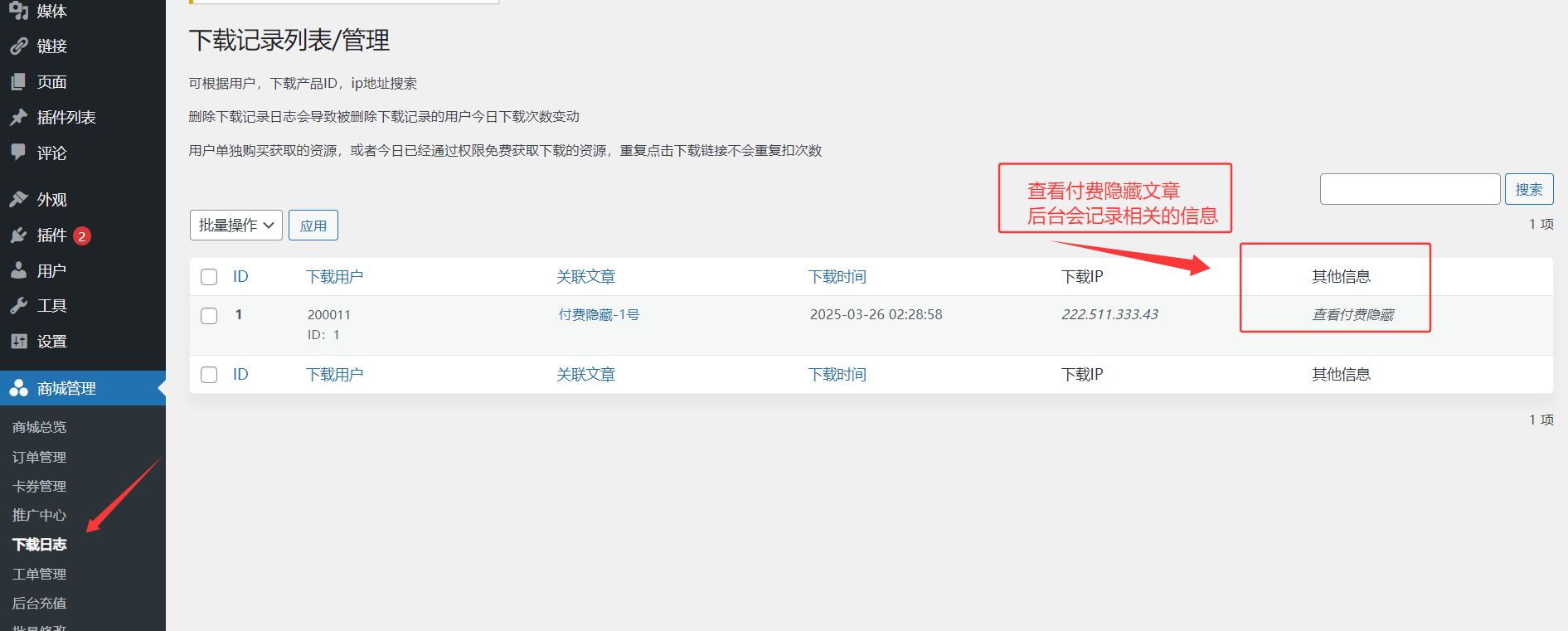This screenshot has height=631, width=1568.
Task: Open the 付费隐藏-1号 article link
Action: point(599,315)
